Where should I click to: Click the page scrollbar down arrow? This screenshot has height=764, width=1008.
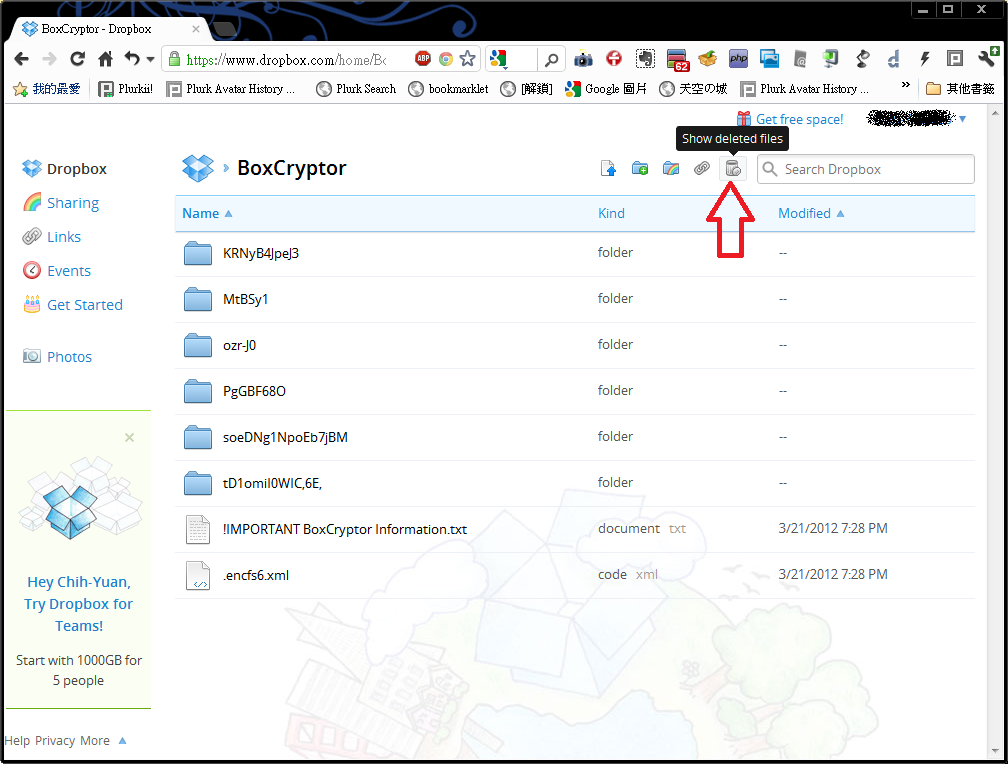[995, 750]
